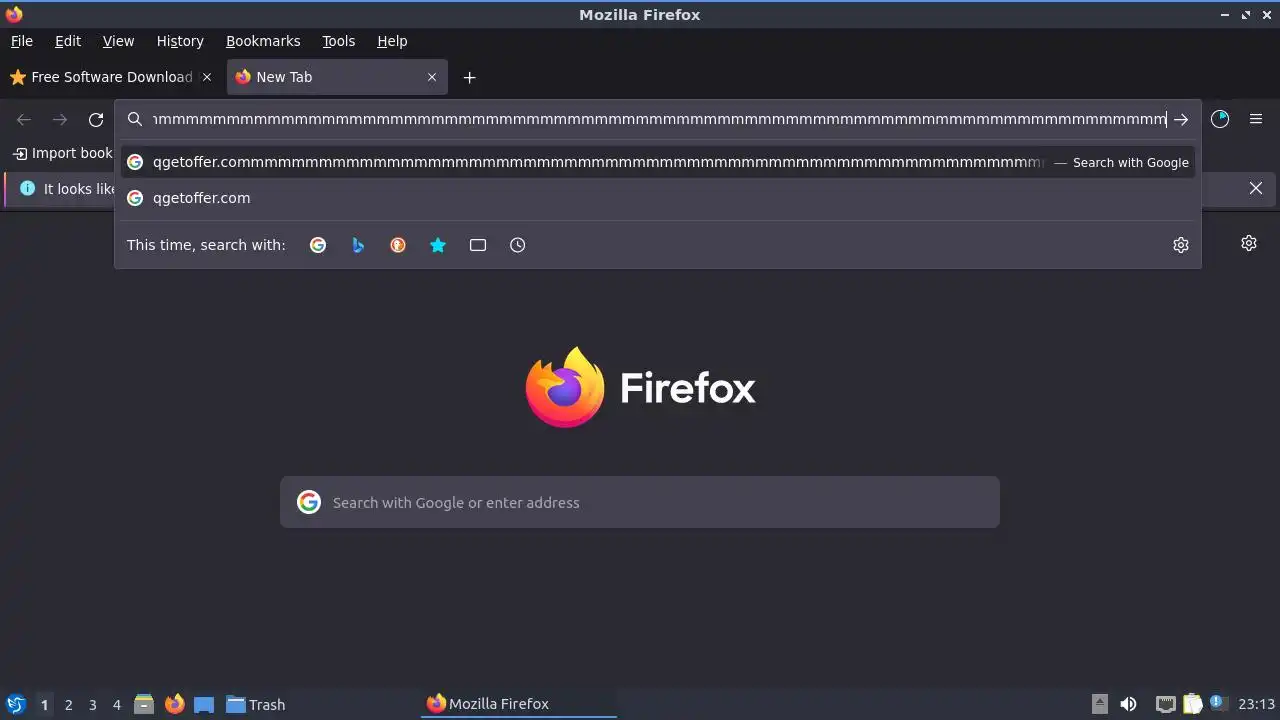Viewport: 1280px width, 720px height.
Task: Switch to Free Software Download tab
Action: pyautogui.click(x=110, y=77)
